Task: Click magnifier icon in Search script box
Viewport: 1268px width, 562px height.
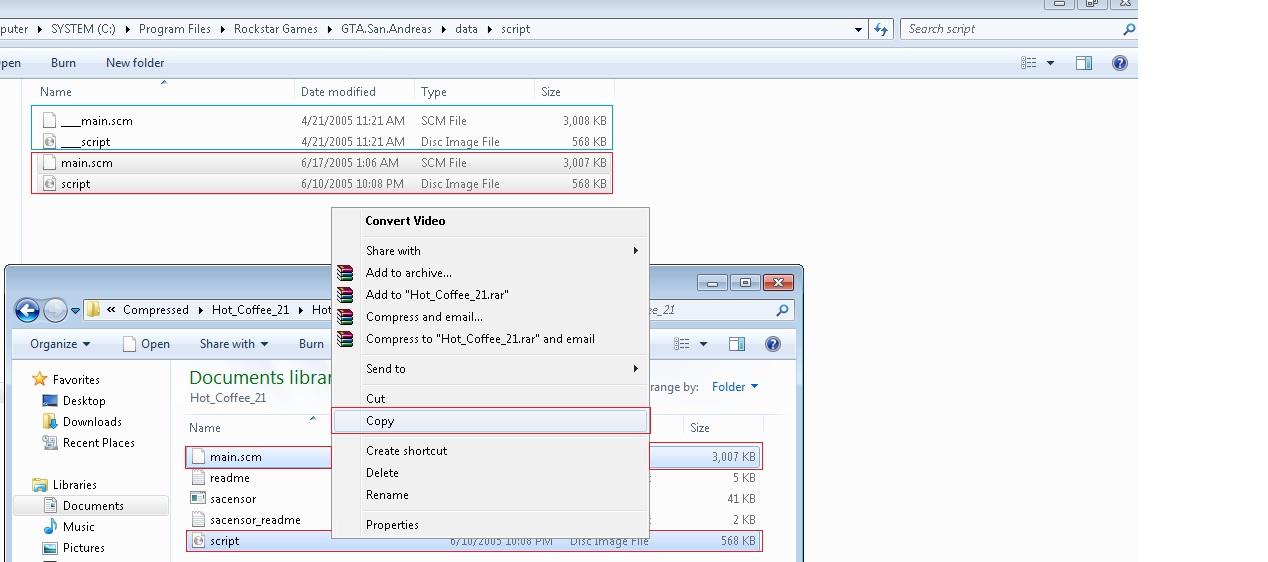Action: (1128, 30)
